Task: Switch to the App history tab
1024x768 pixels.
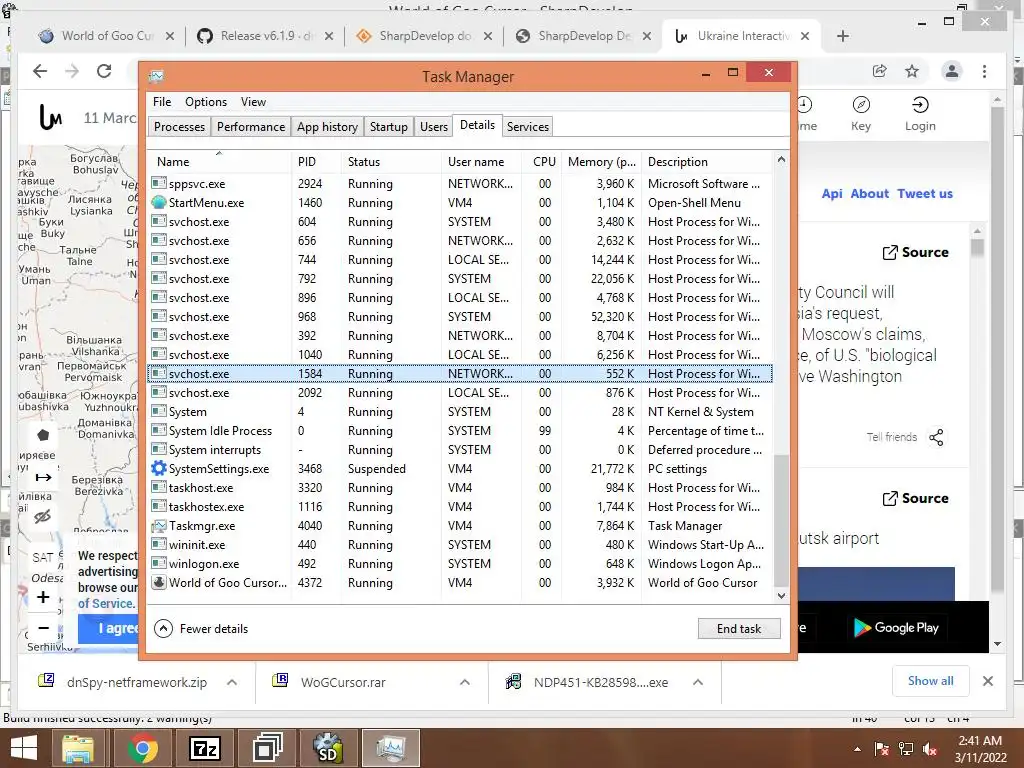Action: click(x=327, y=127)
